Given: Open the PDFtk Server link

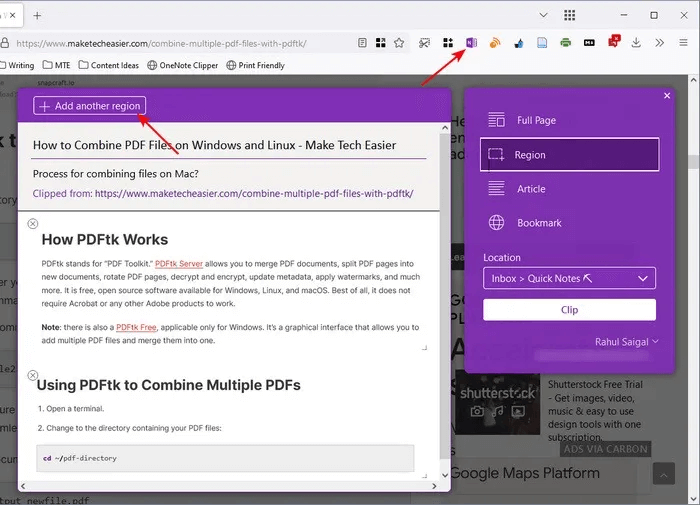Looking at the screenshot, I should [x=179, y=263].
